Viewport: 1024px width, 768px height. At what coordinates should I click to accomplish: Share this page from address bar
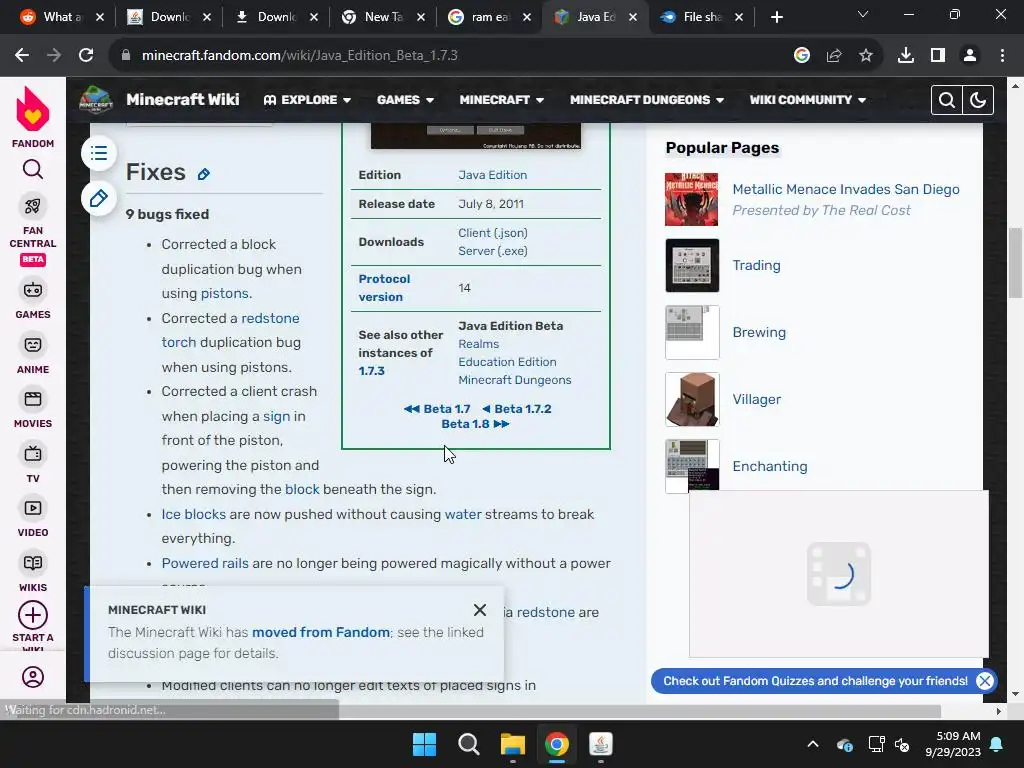click(834, 56)
